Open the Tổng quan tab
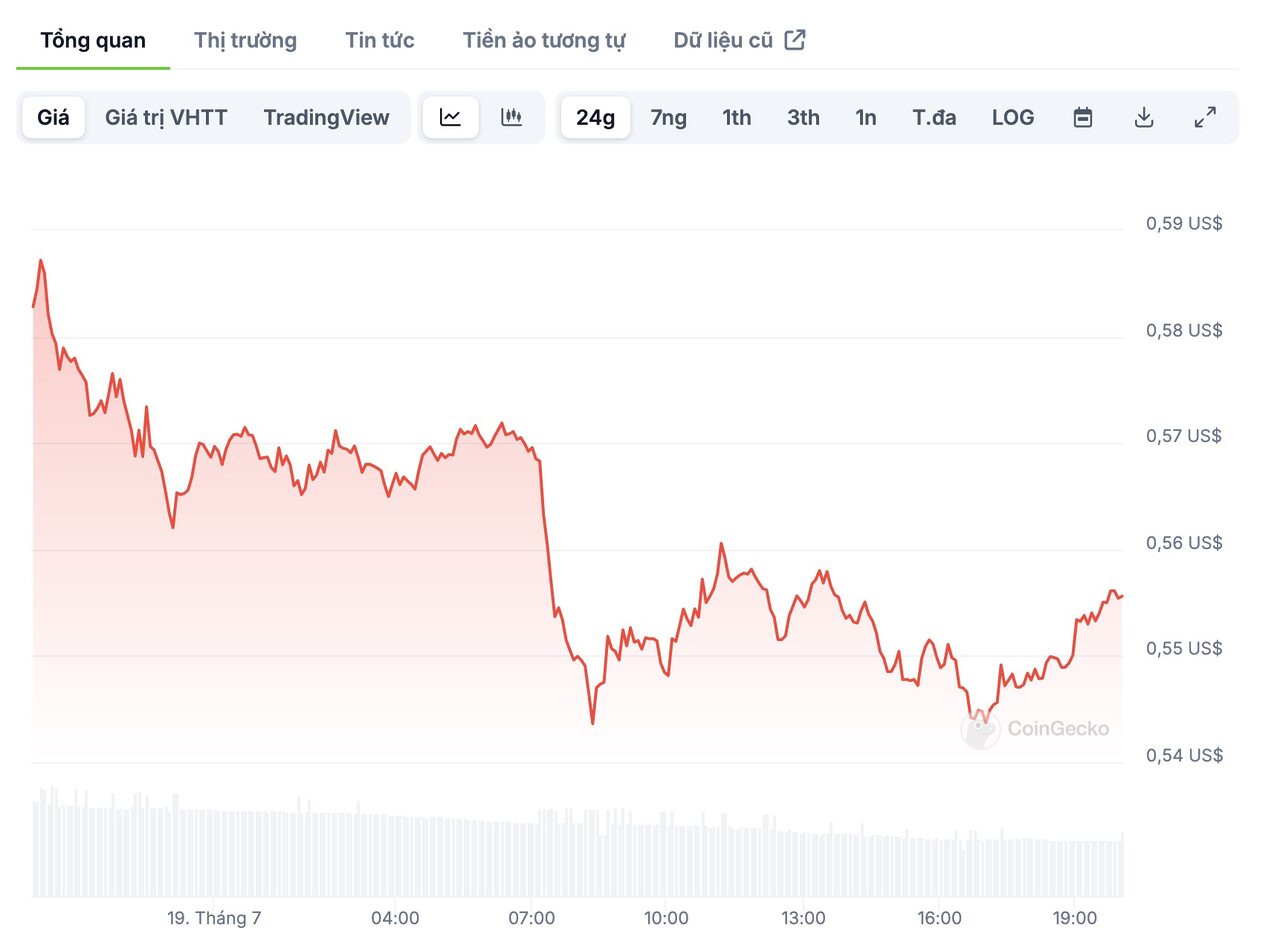This screenshot has height=951, width=1280. (93, 41)
